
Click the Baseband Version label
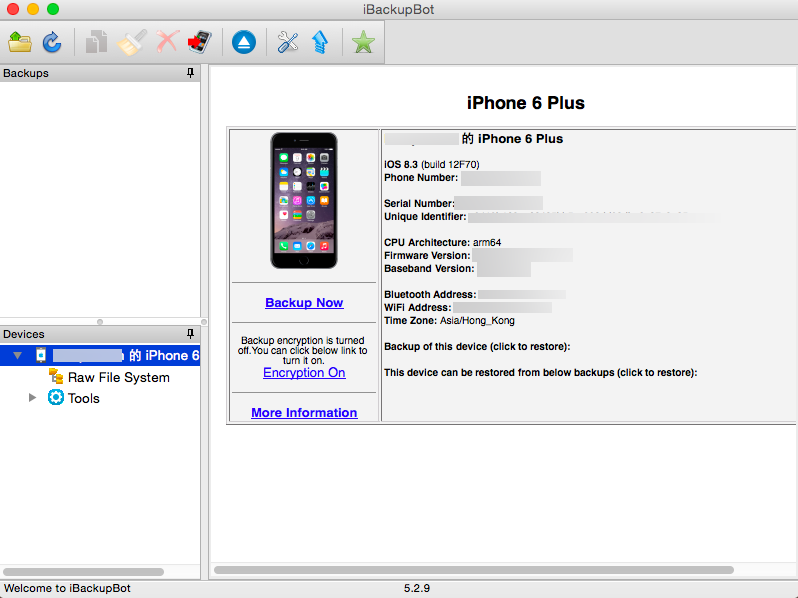click(x=429, y=269)
